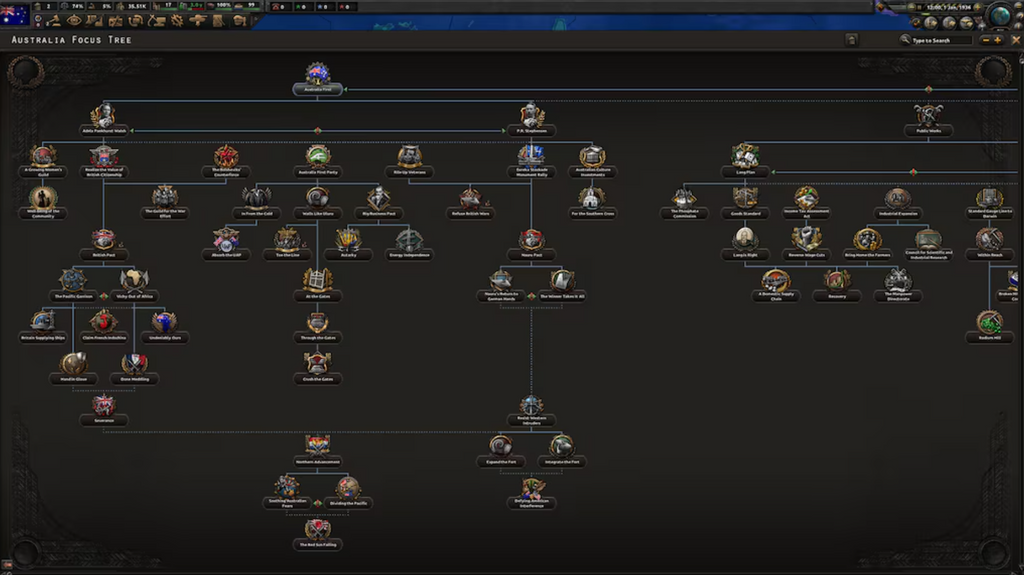Select the Adela Pankhurst Walsh focus
This screenshot has height=575, width=1024.
pyautogui.click(x=104, y=121)
